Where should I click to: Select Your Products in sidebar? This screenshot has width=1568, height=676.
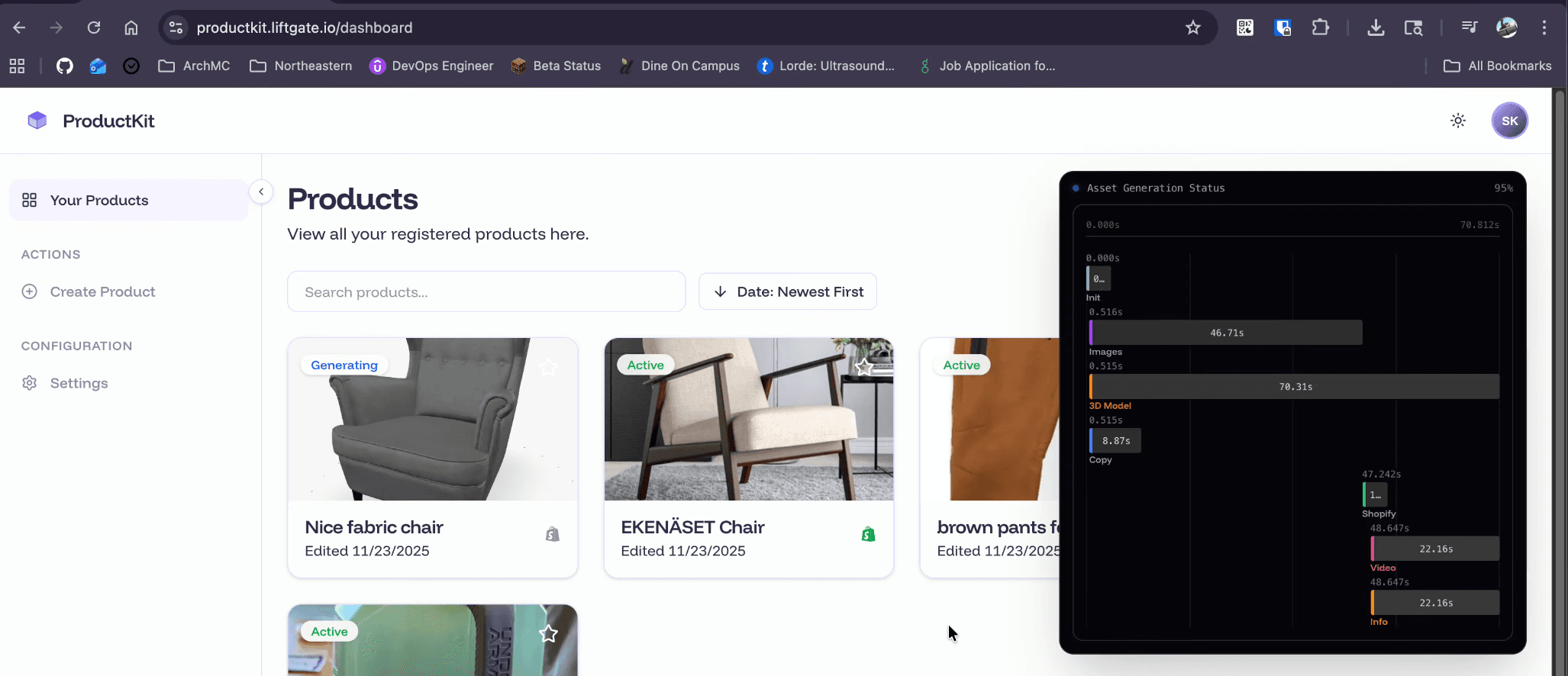coord(129,200)
